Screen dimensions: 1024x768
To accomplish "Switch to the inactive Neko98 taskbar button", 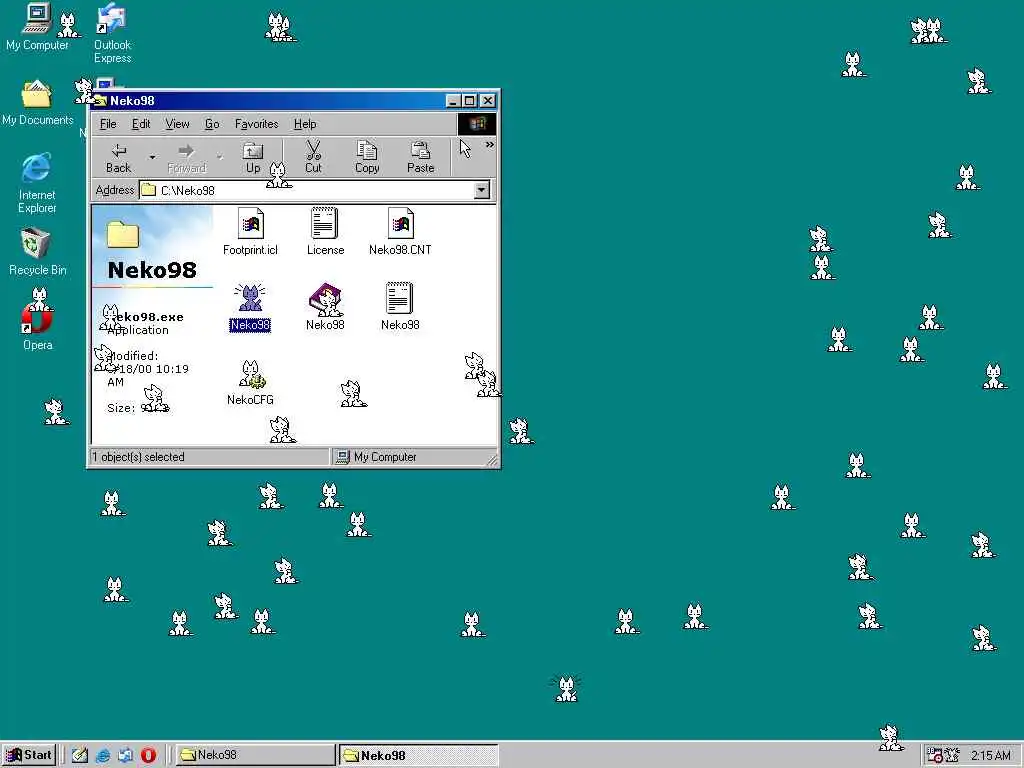I will 255,755.
